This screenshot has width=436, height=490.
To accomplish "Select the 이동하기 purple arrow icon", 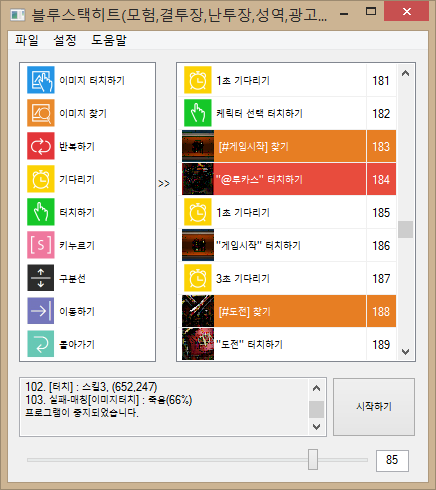I will [x=41, y=311].
